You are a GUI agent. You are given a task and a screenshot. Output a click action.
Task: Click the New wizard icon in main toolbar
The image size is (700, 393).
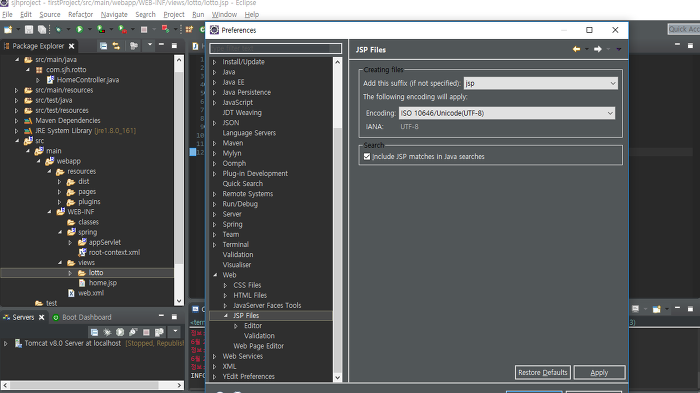tap(8, 29)
